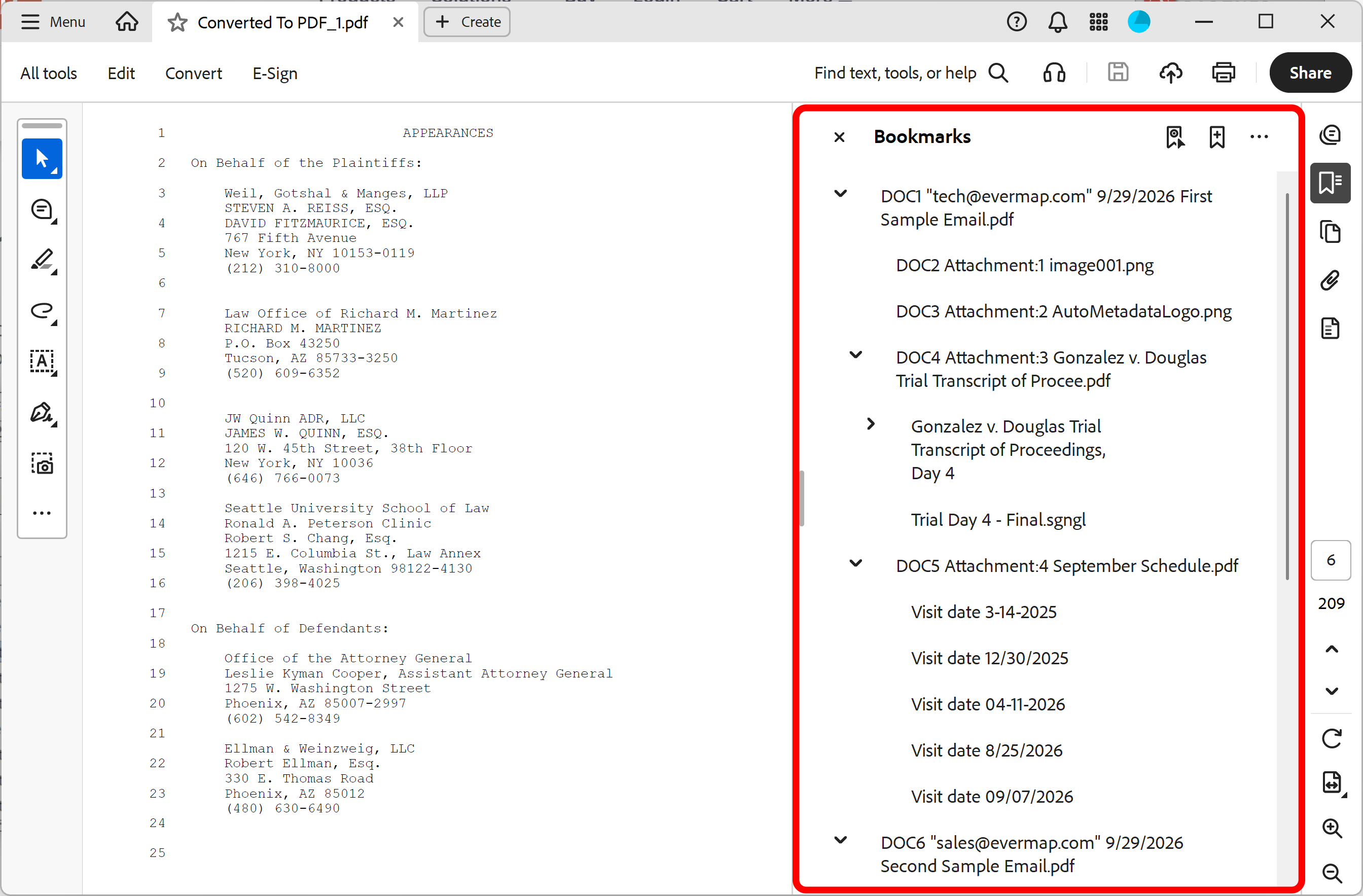The width and height of the screenshot is (1363, 896).
Task: Open the document content panel icon
Action: pyautogui.click(x=1331, y=329)
